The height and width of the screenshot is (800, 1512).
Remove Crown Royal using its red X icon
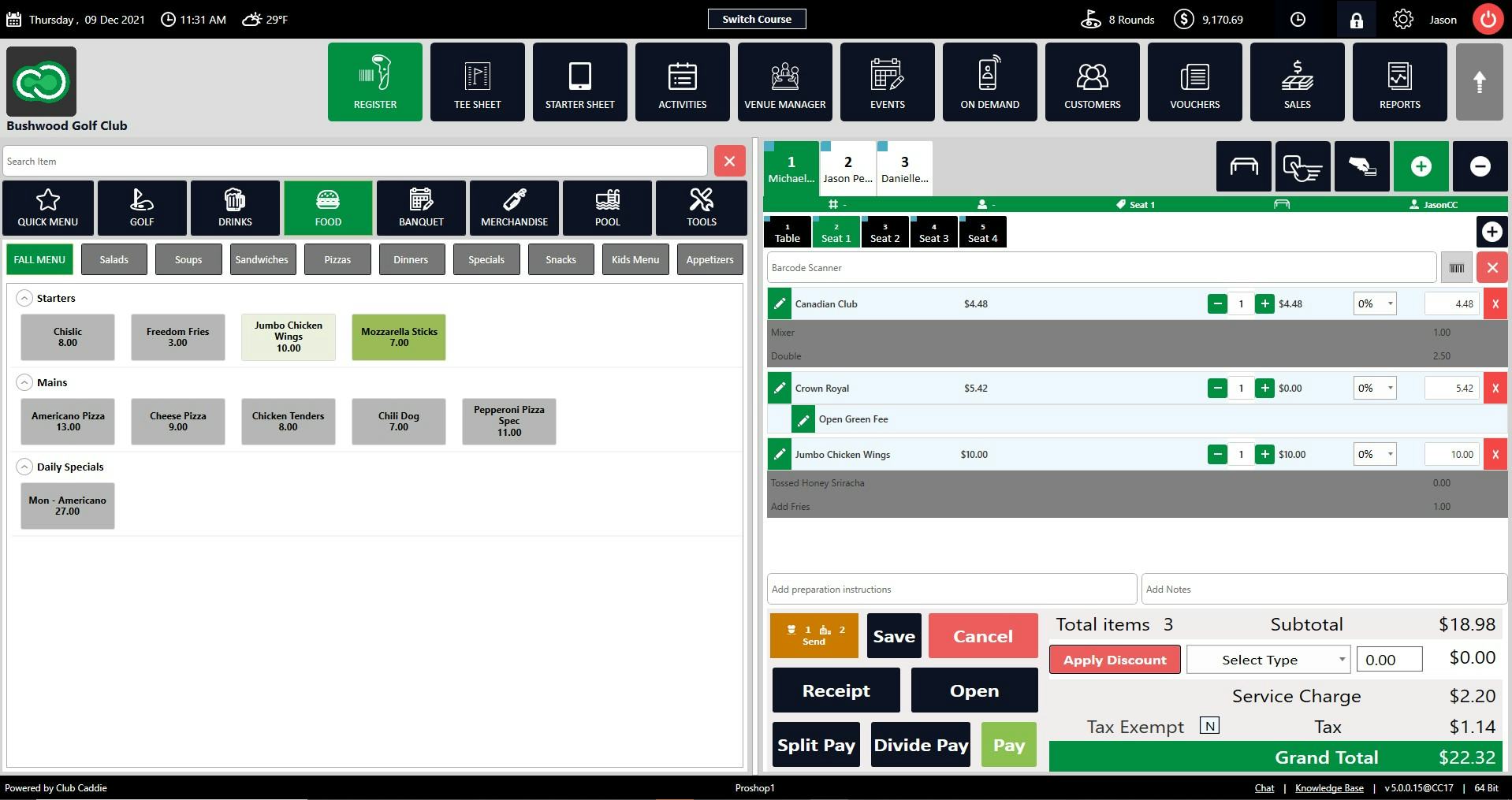tap(1494, 388)
